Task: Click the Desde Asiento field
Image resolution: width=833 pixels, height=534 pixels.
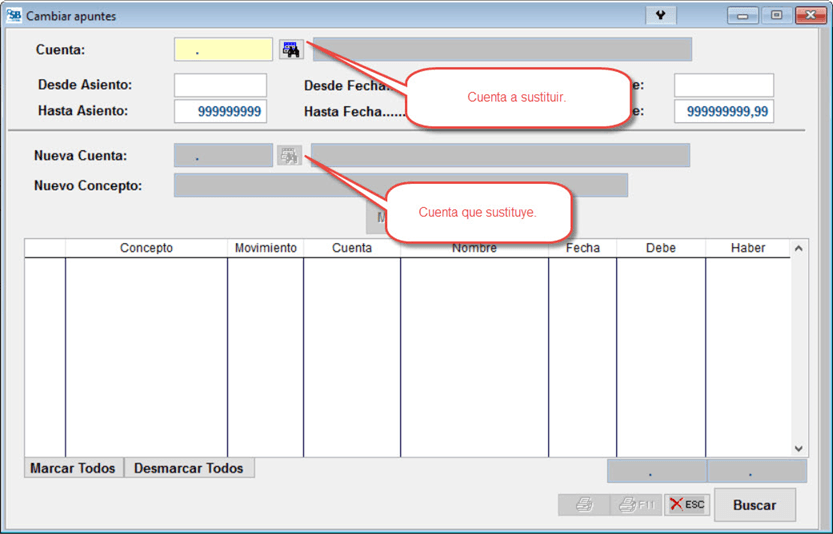Action: (x=220, y=85)
